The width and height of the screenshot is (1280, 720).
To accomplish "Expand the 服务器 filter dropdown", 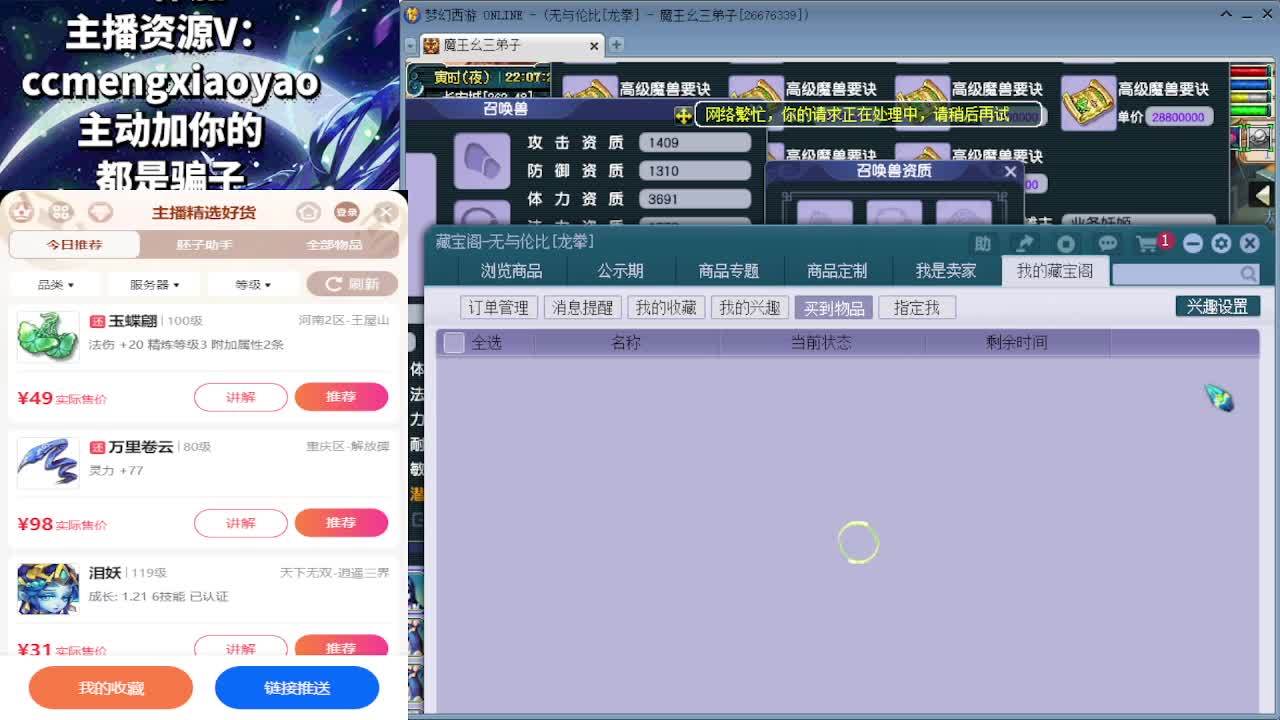I will (154, 285).
